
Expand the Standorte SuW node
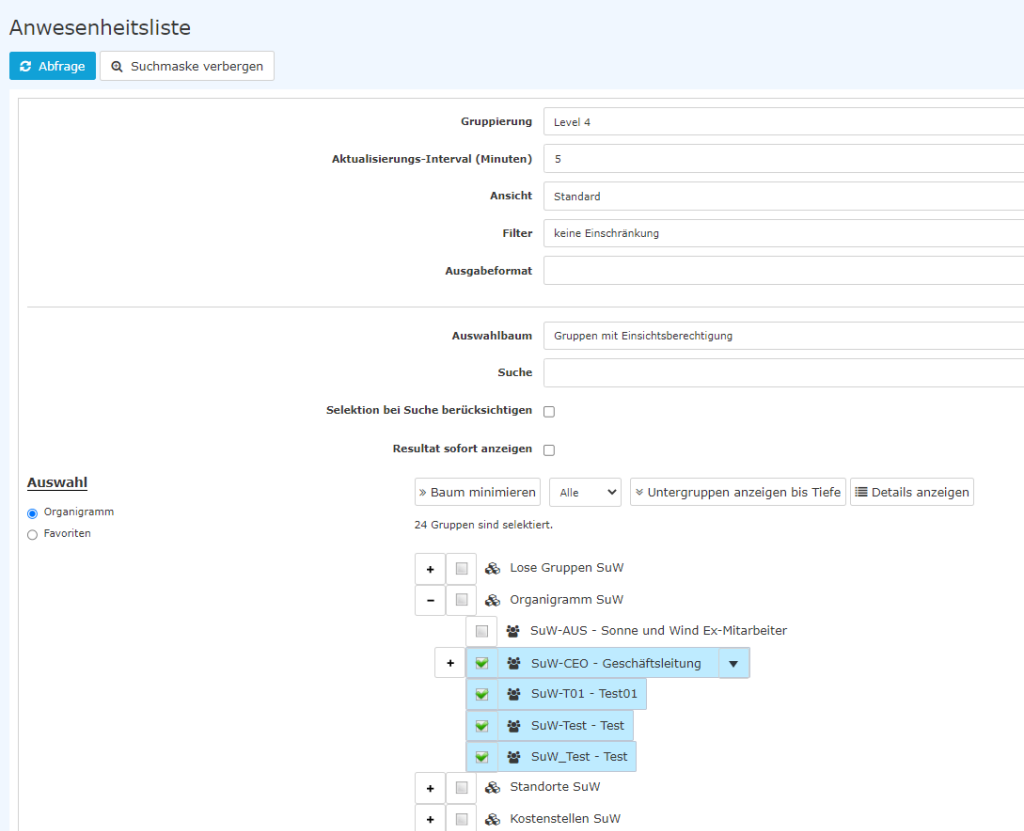click(430, 789)
